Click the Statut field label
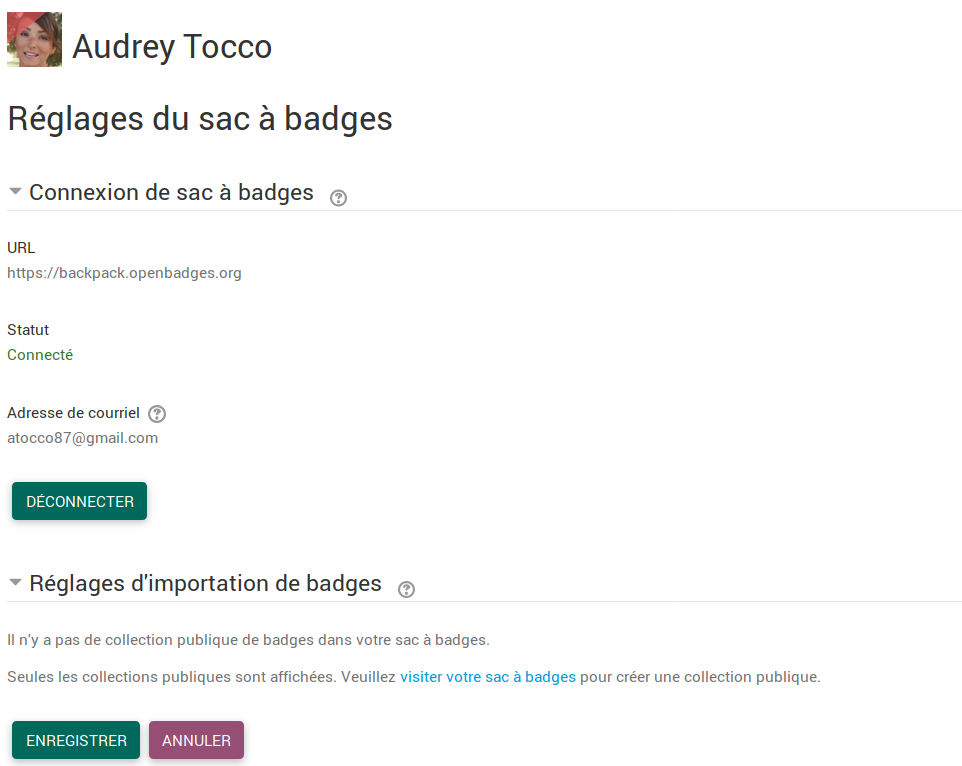This screenshot has height=766, width=962. pos(28,330)
